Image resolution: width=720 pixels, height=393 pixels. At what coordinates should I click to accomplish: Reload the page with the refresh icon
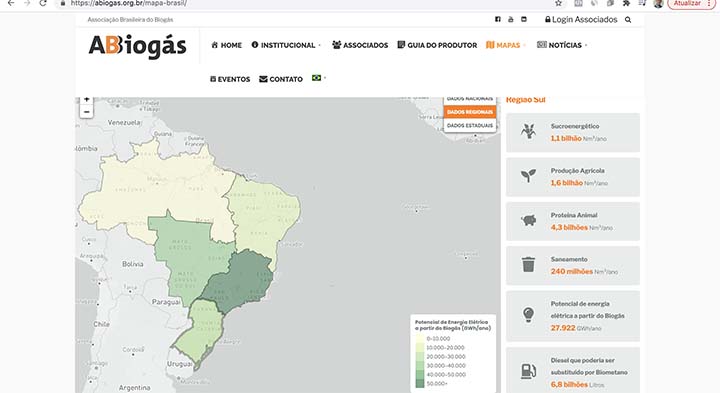point(43,3)
